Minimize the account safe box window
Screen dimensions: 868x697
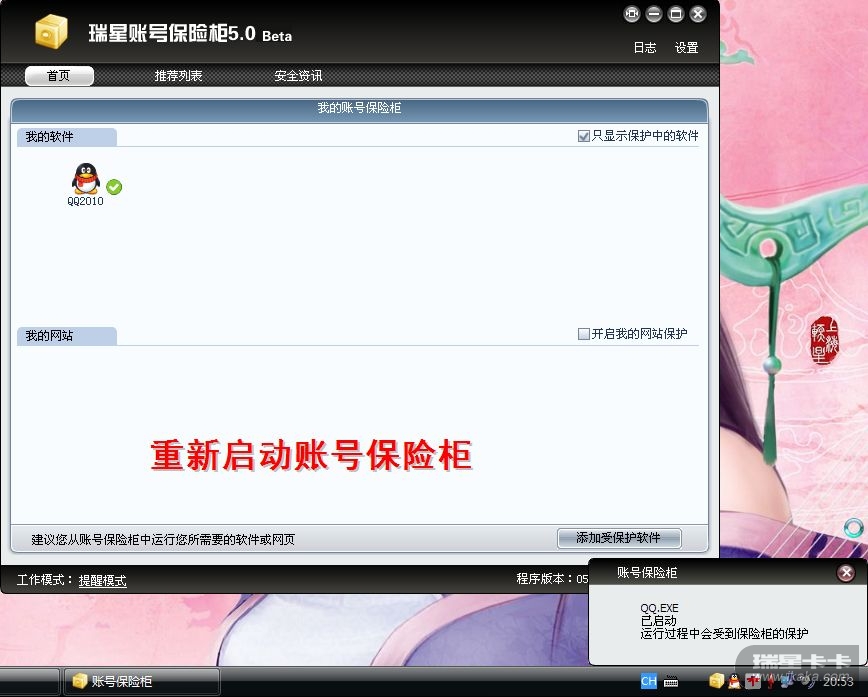click(x=654, y=14)
